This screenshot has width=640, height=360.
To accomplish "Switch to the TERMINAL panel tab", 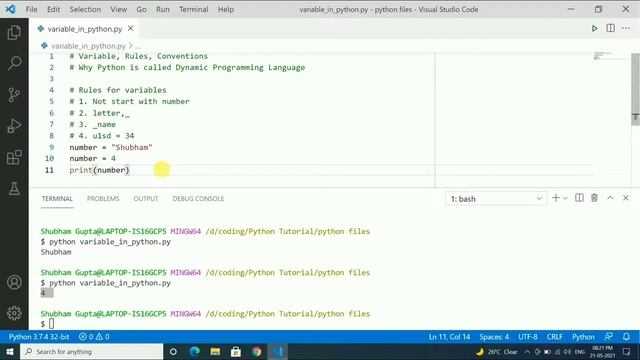I will point(57,199).
